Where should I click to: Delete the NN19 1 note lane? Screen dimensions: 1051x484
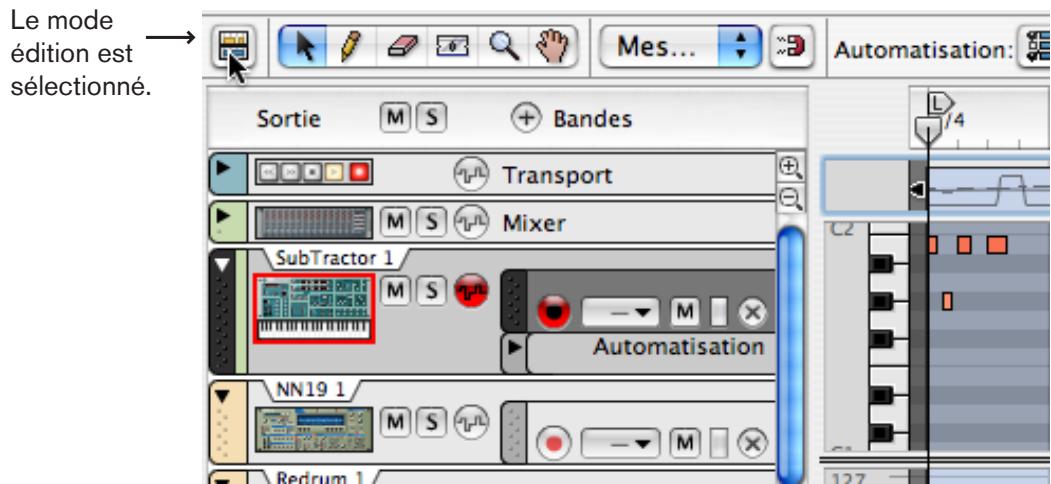coord(752,443)
